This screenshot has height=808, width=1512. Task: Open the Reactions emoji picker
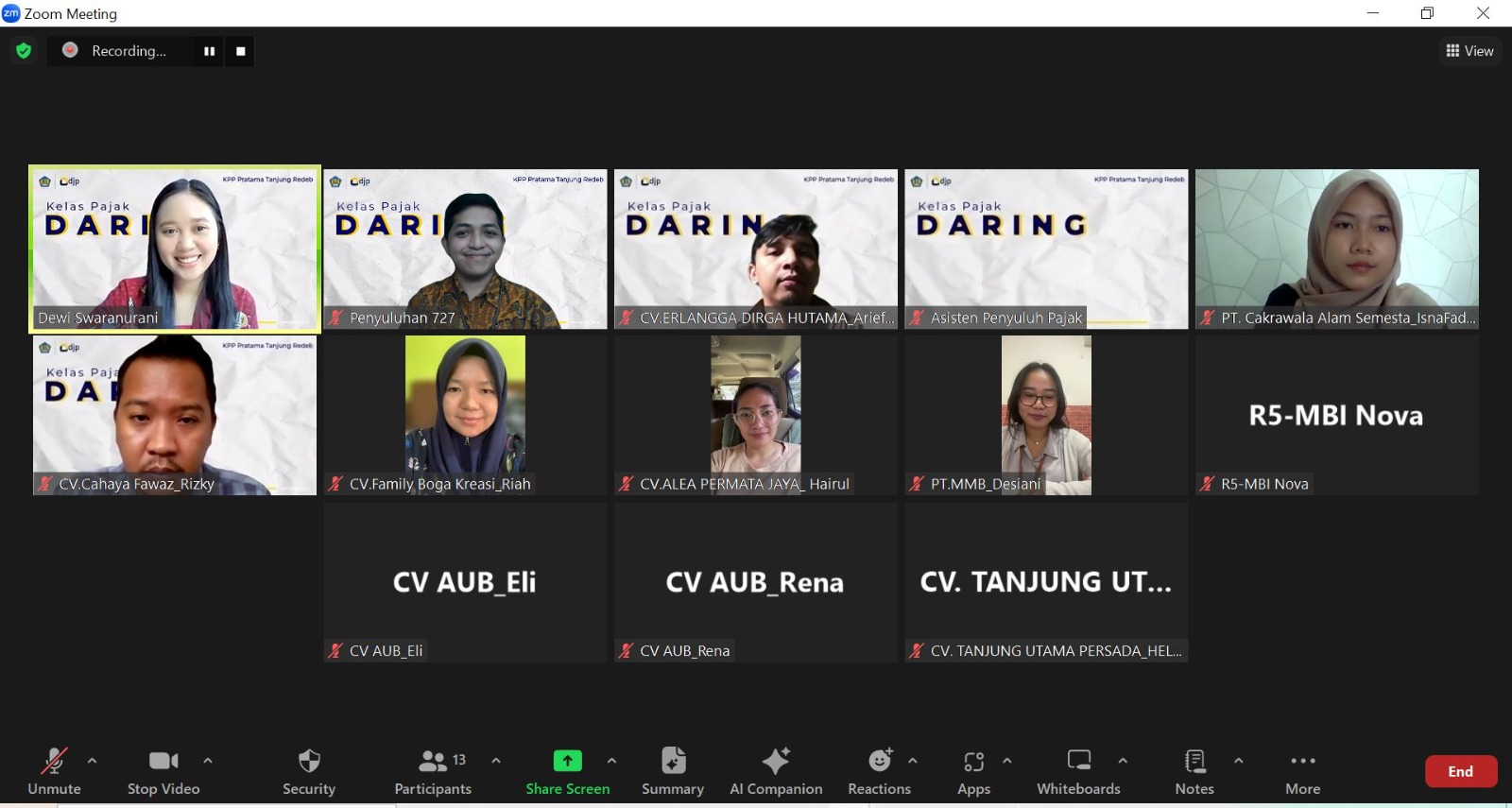pos(879,771)
